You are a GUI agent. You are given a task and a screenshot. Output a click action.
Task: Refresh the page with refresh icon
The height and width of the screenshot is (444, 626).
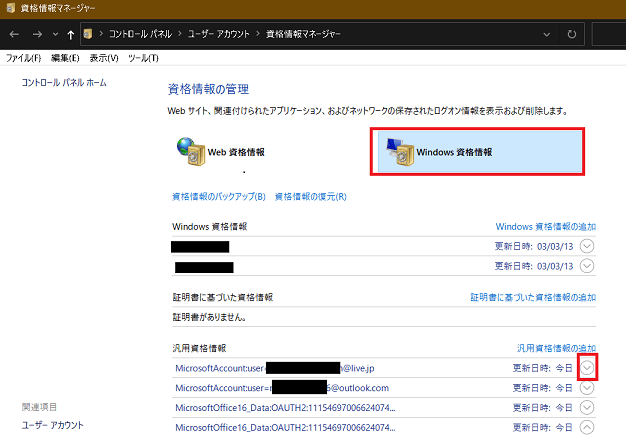click(x=572, y=34)
